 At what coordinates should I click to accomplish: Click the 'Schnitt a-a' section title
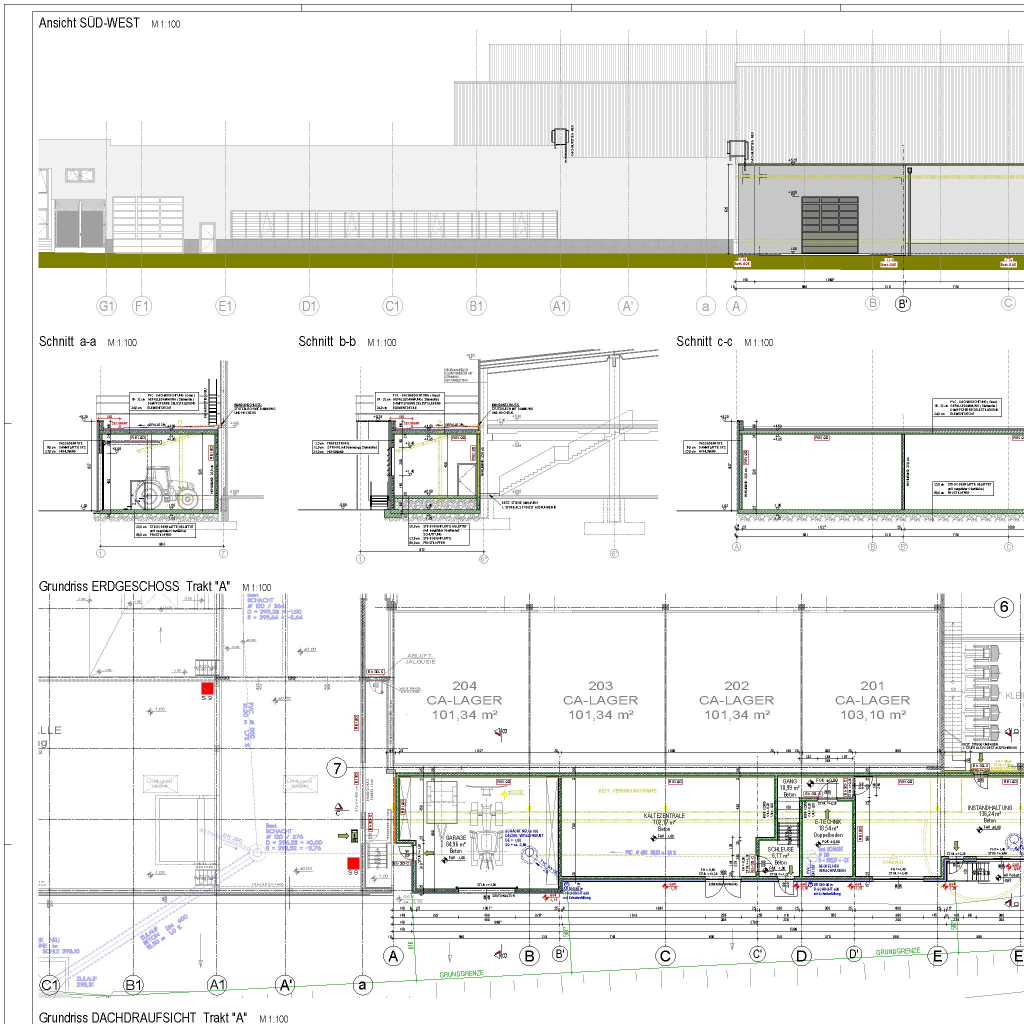pyautogui.click(x=67, y=342)
